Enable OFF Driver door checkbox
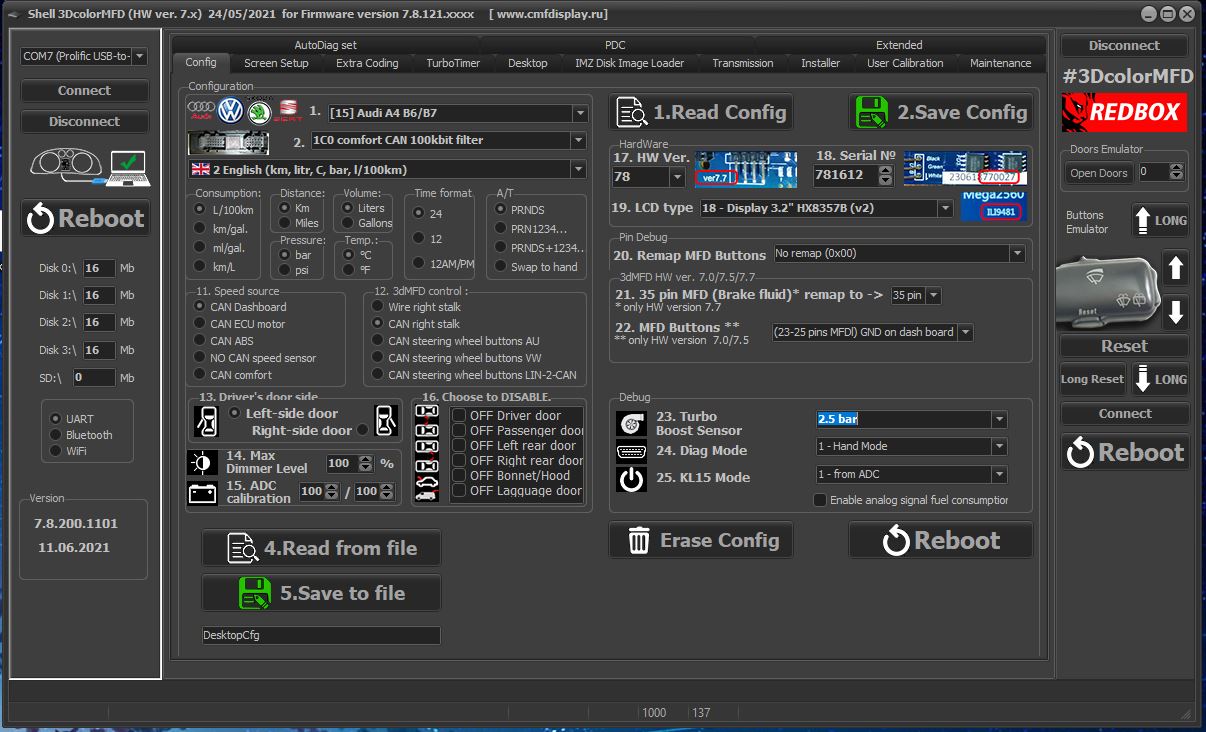 click(459, 416)
